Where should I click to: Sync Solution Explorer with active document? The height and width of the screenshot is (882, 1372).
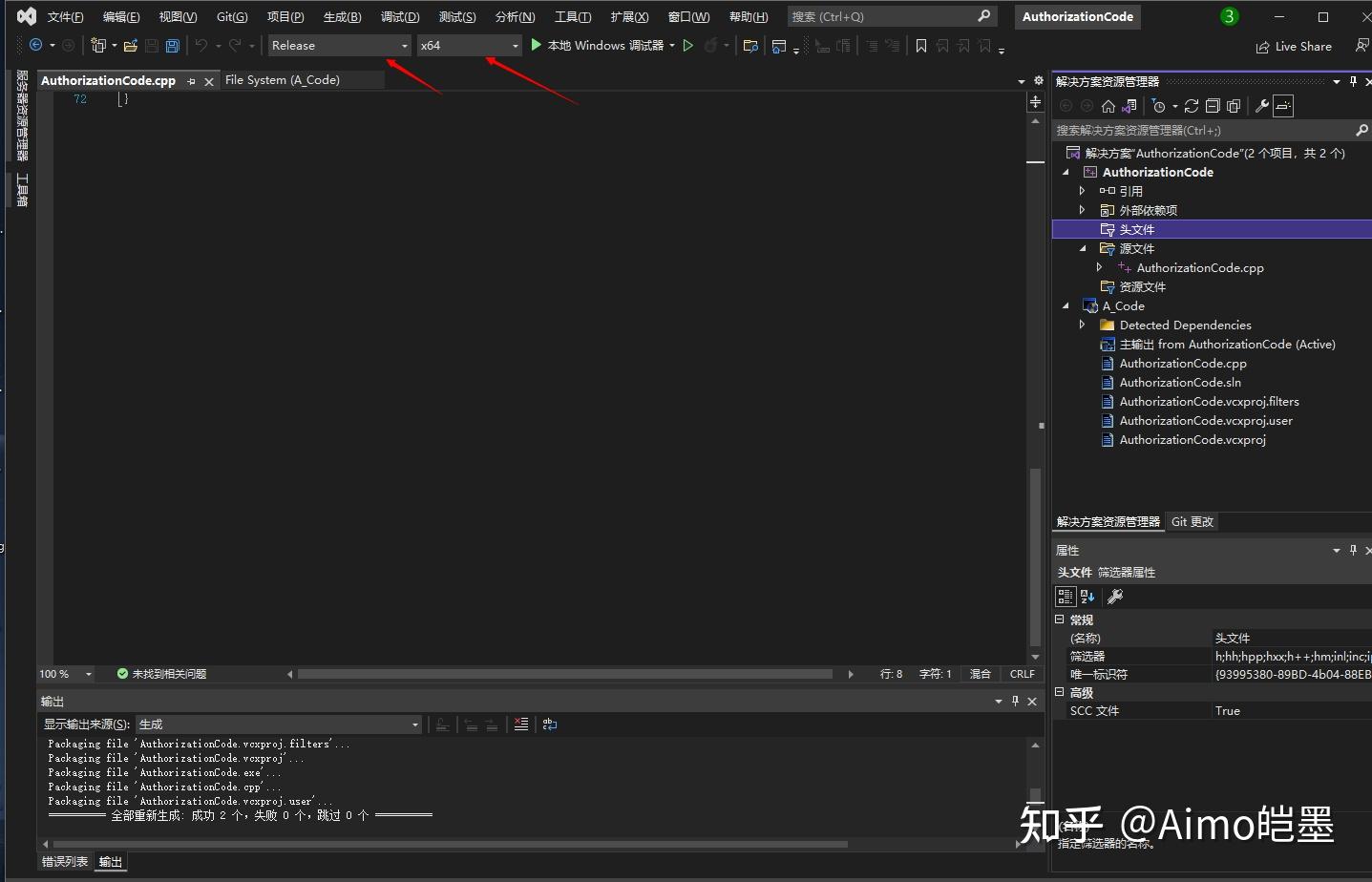(1129, 106)
